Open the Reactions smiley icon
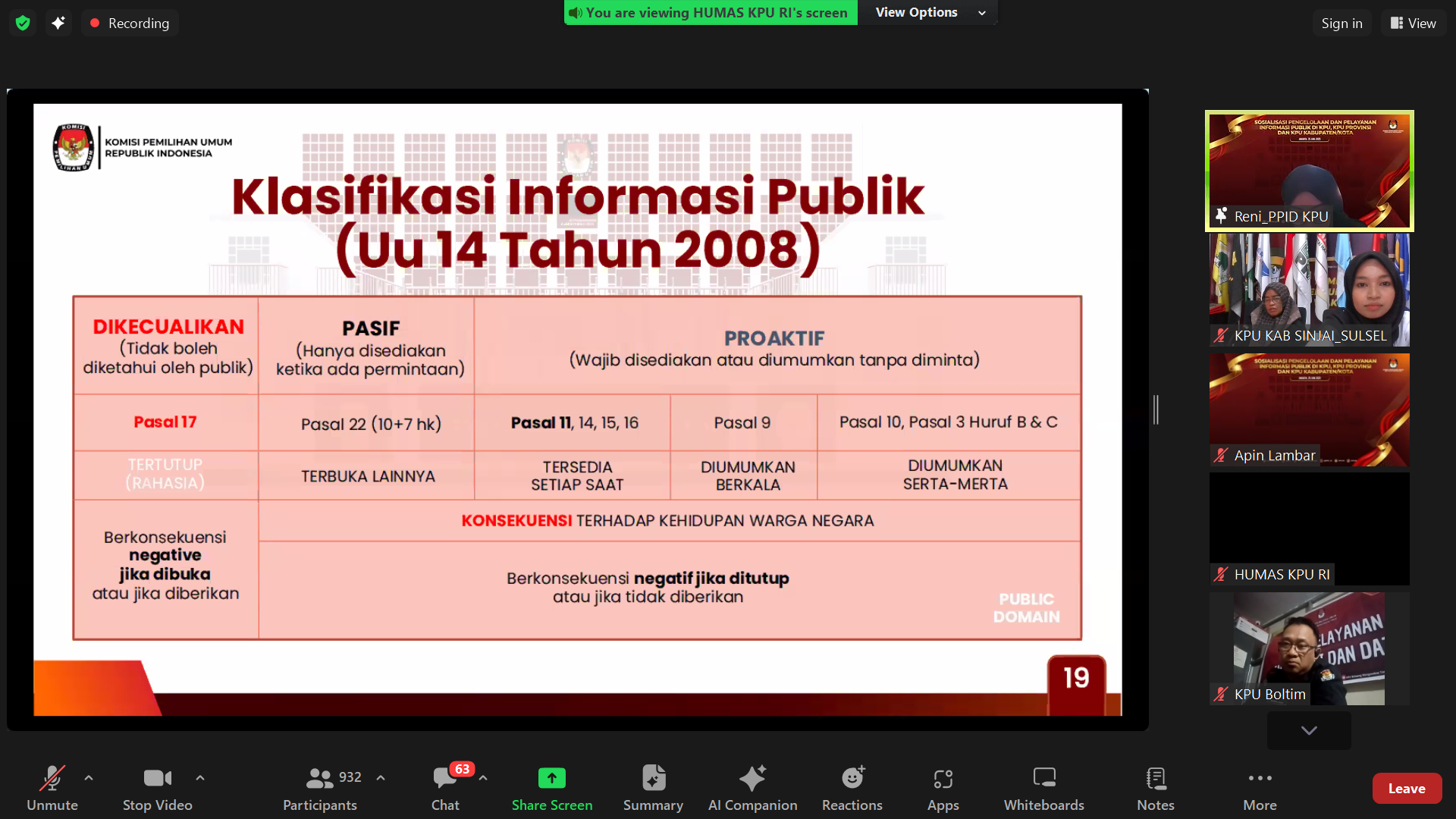This screenshot has height=819, width=1456. pos(852,779)
